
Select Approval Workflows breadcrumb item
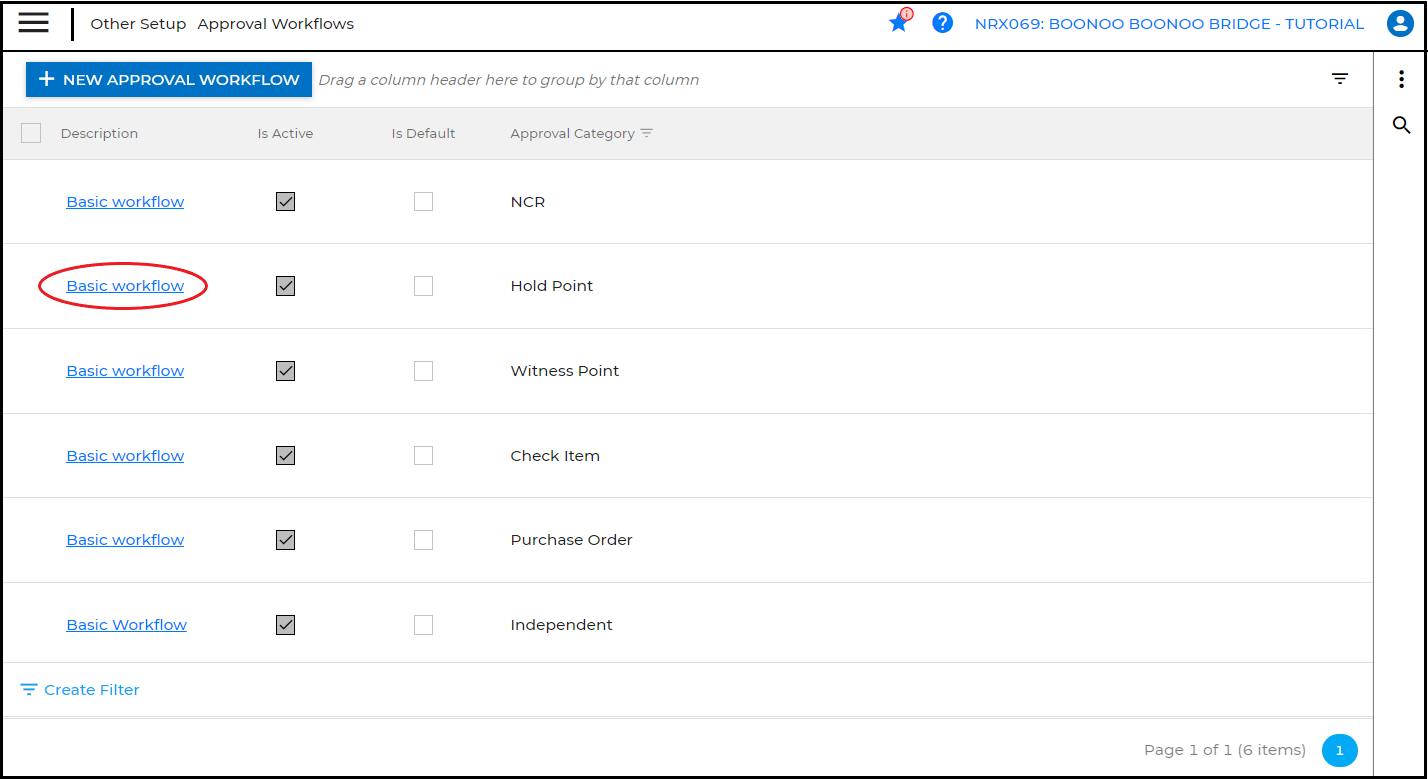point(275,24)
